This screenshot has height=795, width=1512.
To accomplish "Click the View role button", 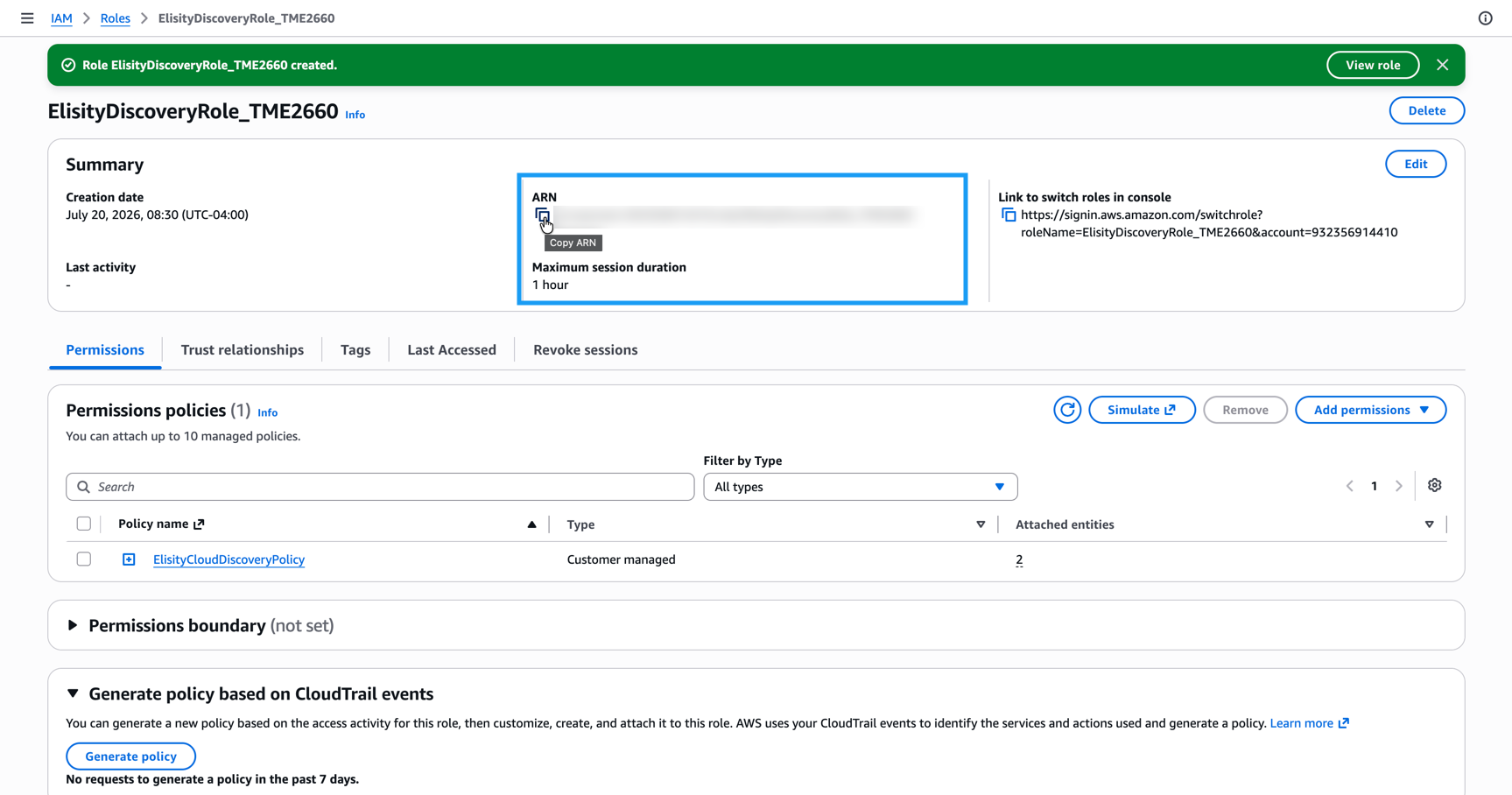I will pyautogui.click(x=1373, y=65).
